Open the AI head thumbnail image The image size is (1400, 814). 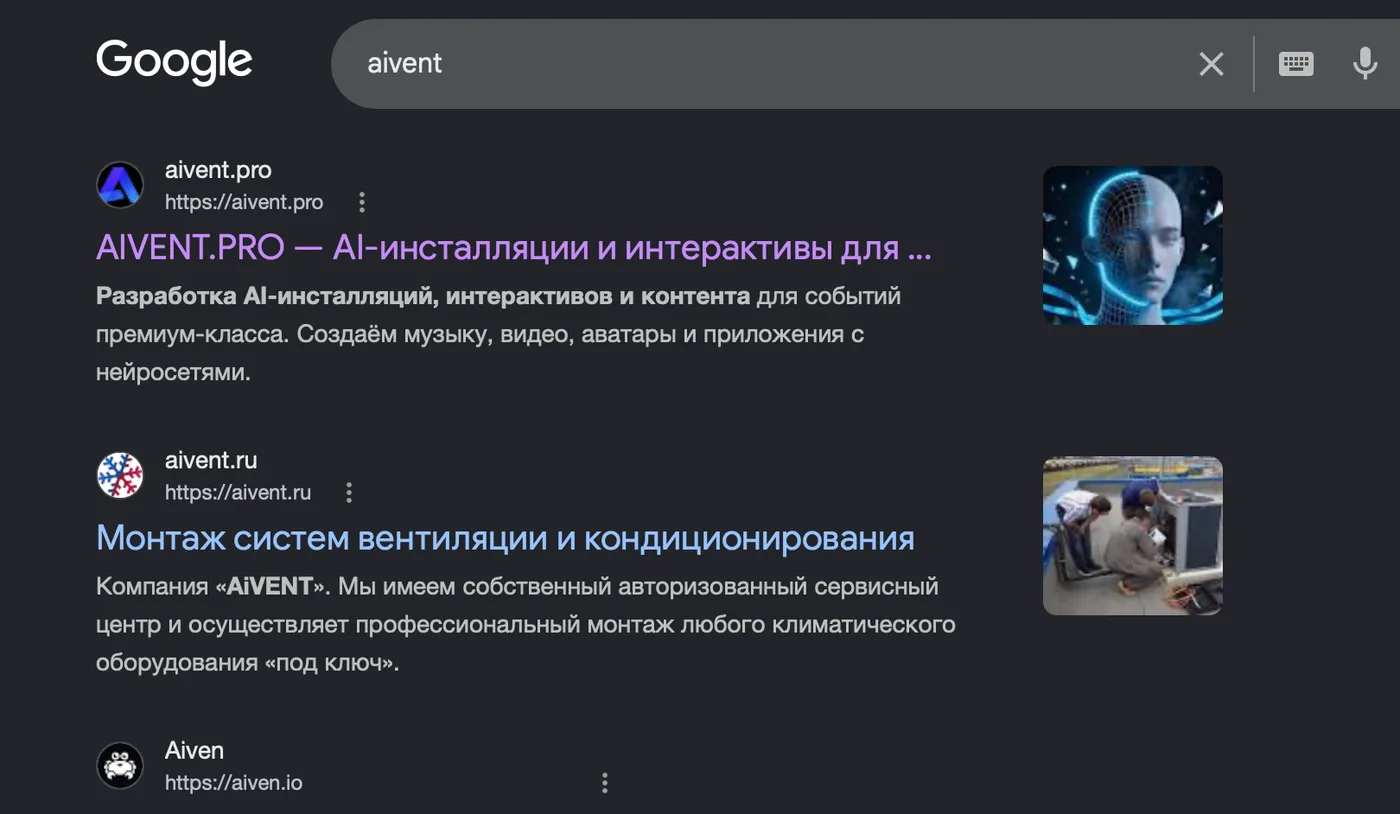pyautogui.click(x=1133, y=245)
